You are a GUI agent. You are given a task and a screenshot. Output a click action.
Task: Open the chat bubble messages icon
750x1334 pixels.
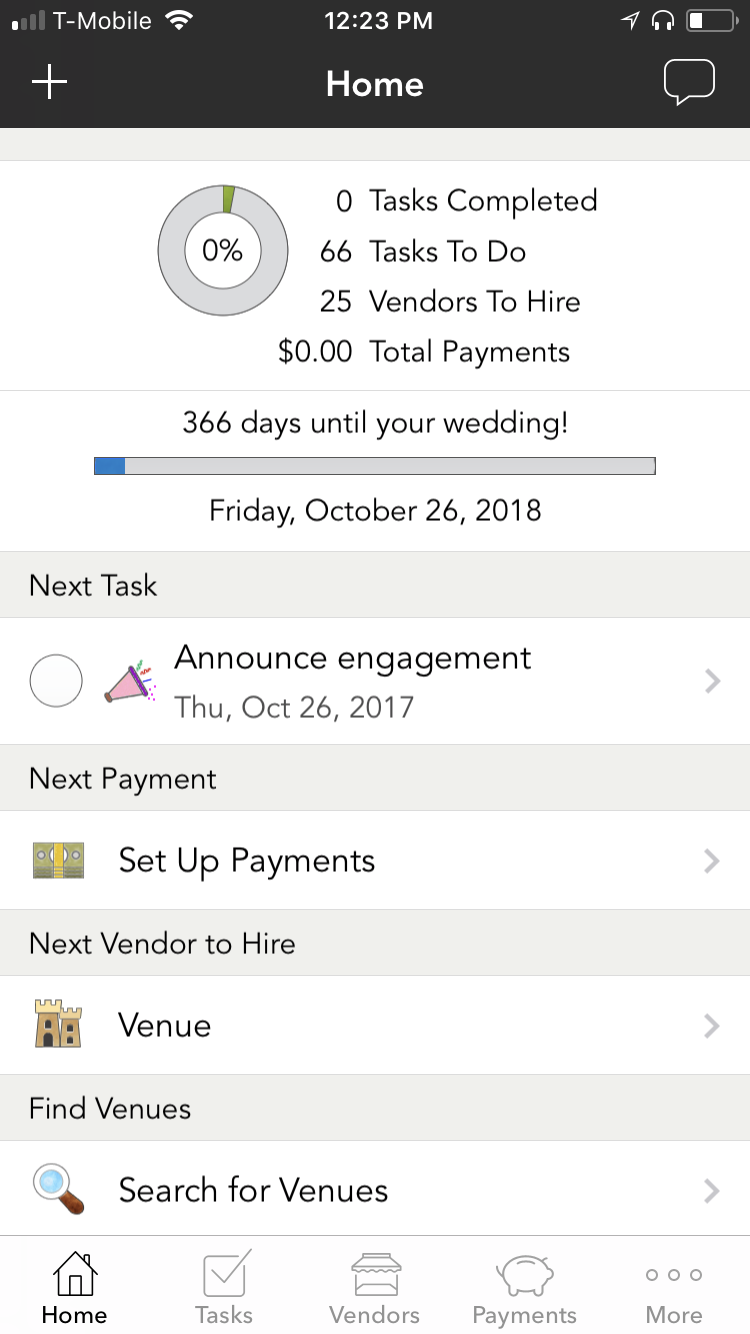[x=689, y=83]
